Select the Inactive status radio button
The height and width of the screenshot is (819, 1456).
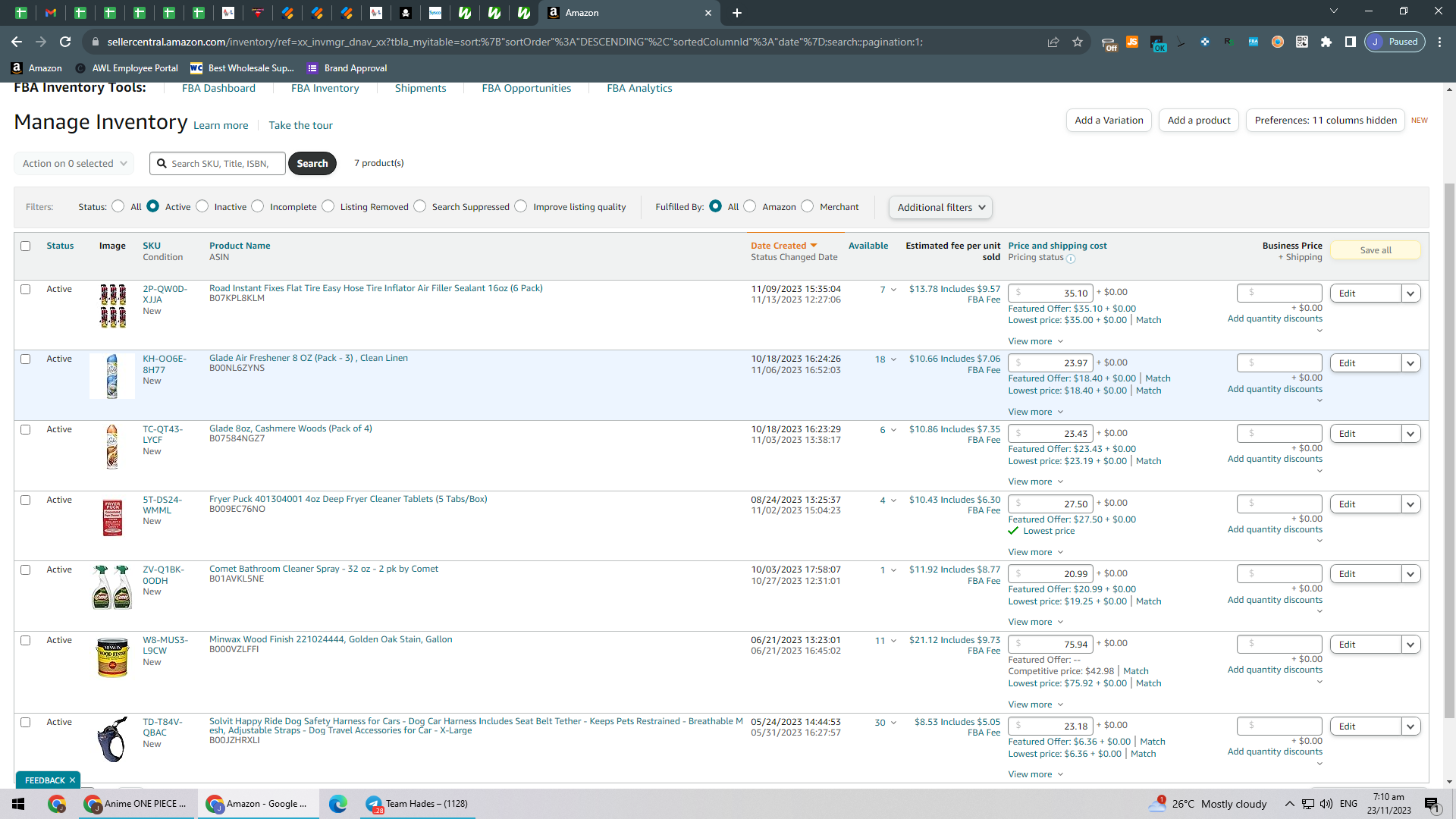(202, 206)
